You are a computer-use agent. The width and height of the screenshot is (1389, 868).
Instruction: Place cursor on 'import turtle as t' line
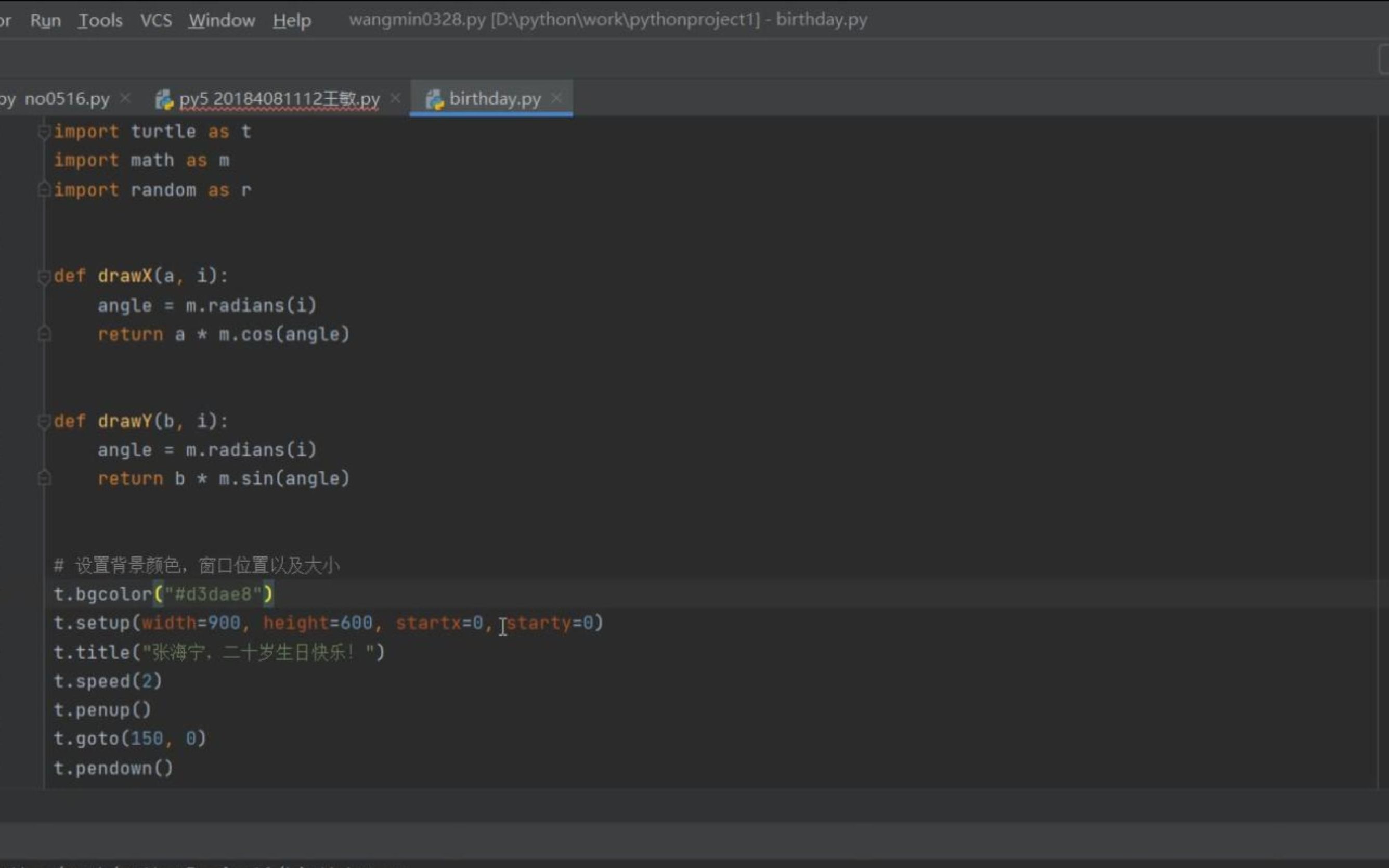[x=152, y=132]
